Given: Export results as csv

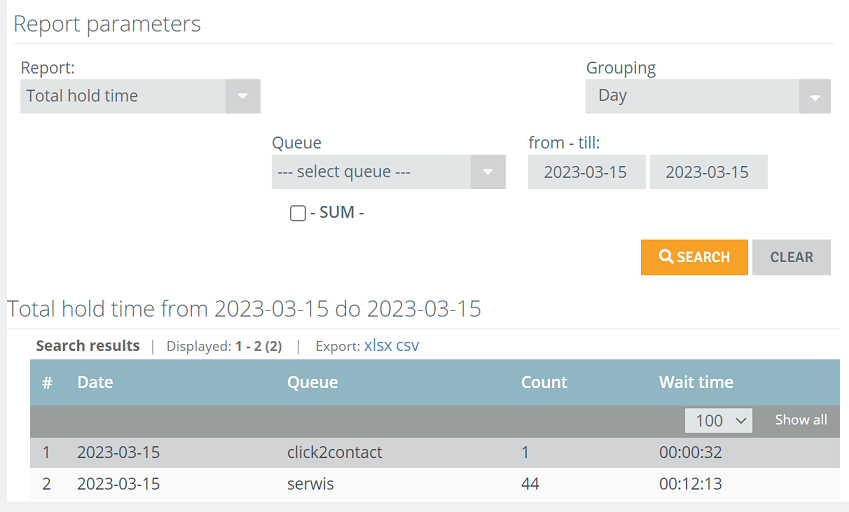Looking at the screenshot, I should [408, 345].
